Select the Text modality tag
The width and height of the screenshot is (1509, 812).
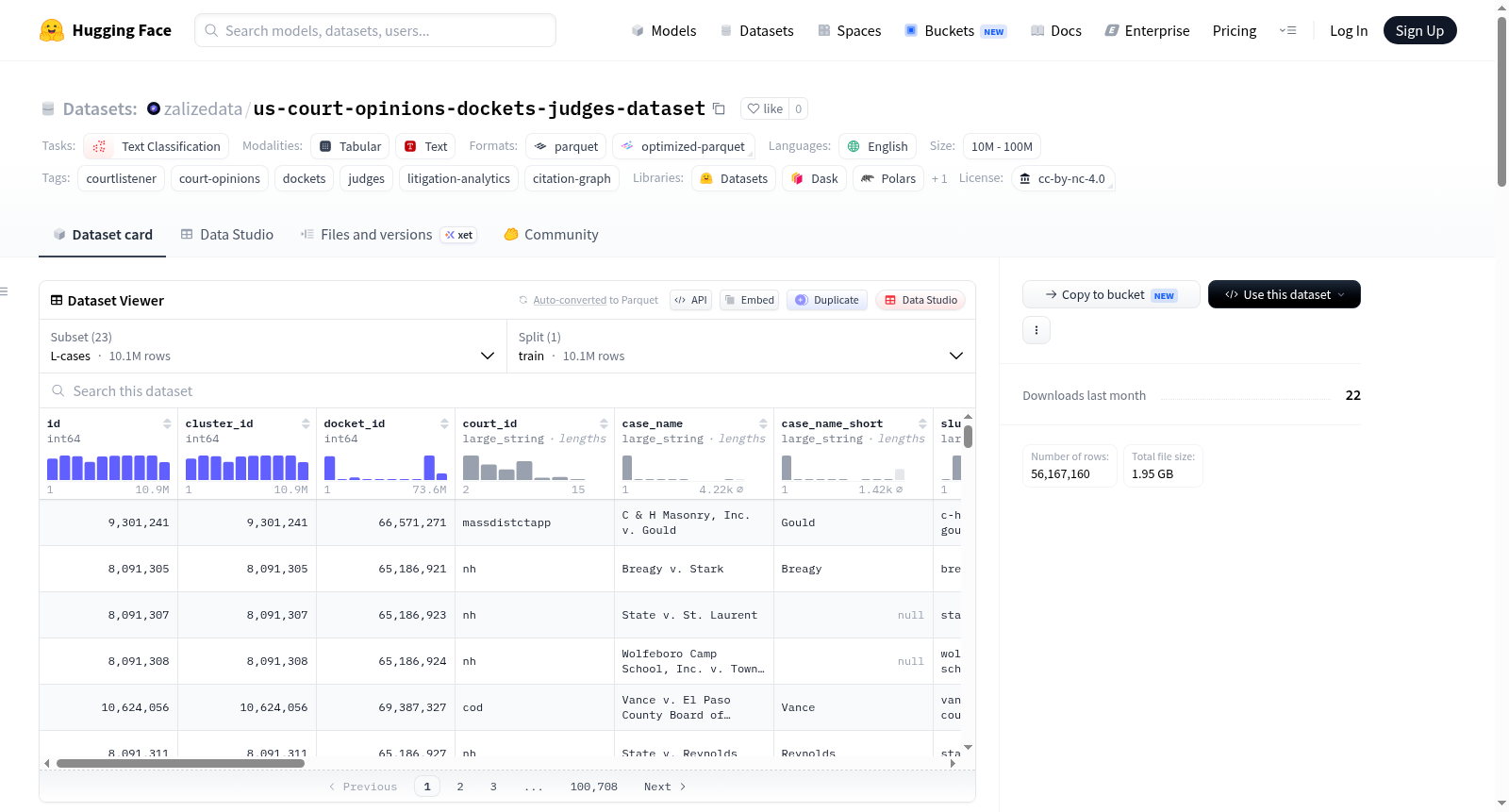pos(425,146)
